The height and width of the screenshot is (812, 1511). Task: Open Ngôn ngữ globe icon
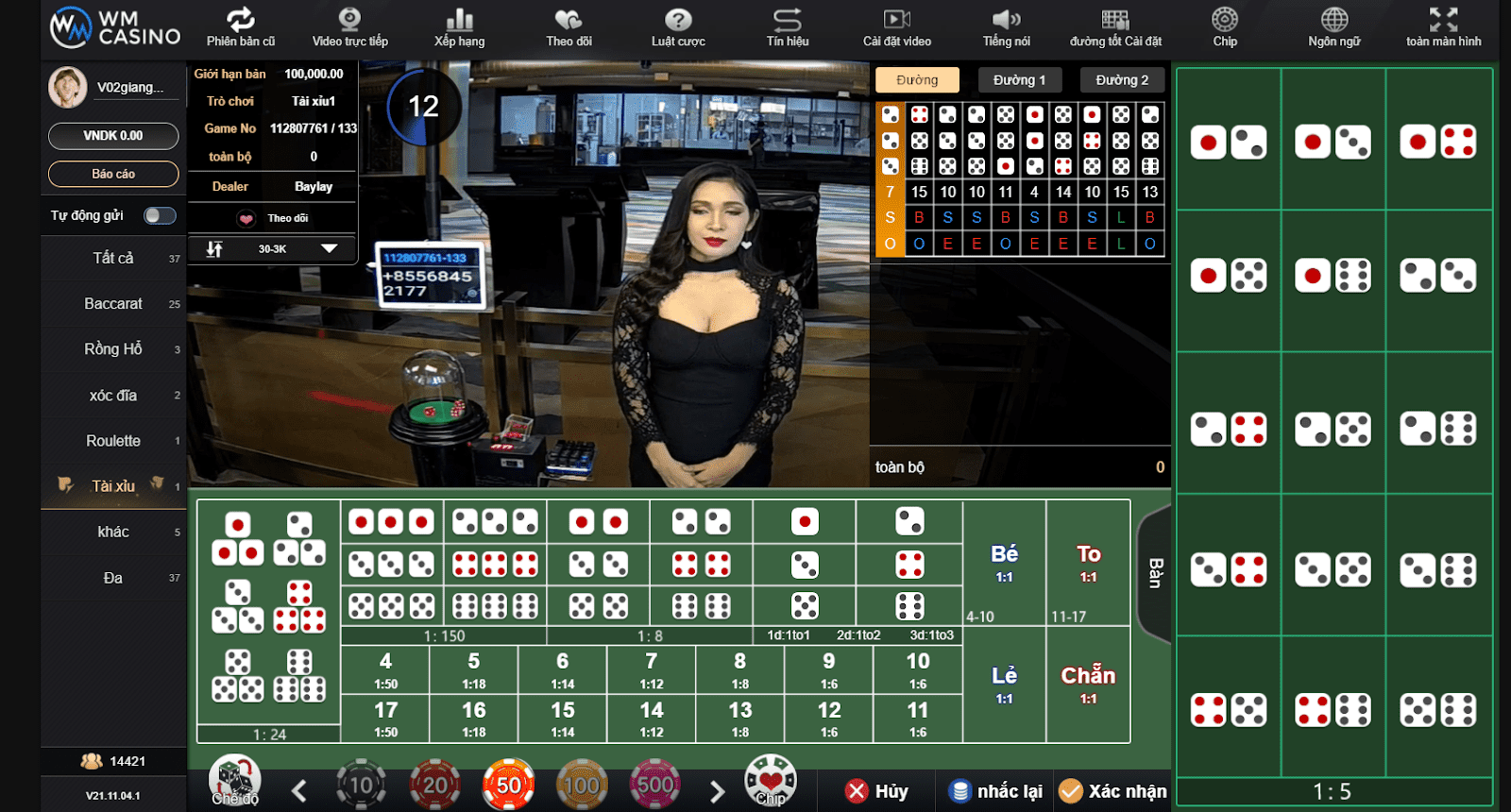(x=1334, y=20)
